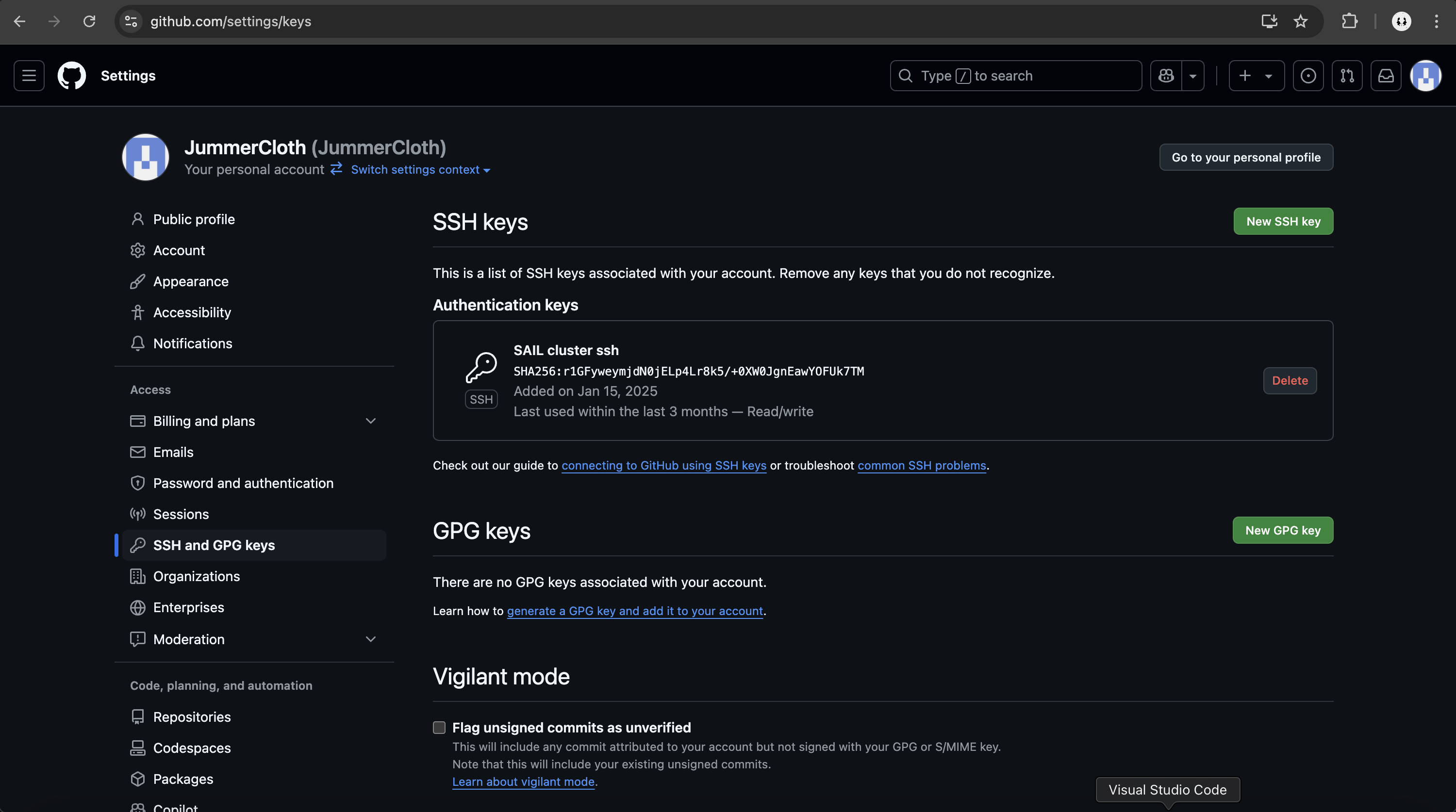Open pull requests icon in header

tap(1347, 76)
